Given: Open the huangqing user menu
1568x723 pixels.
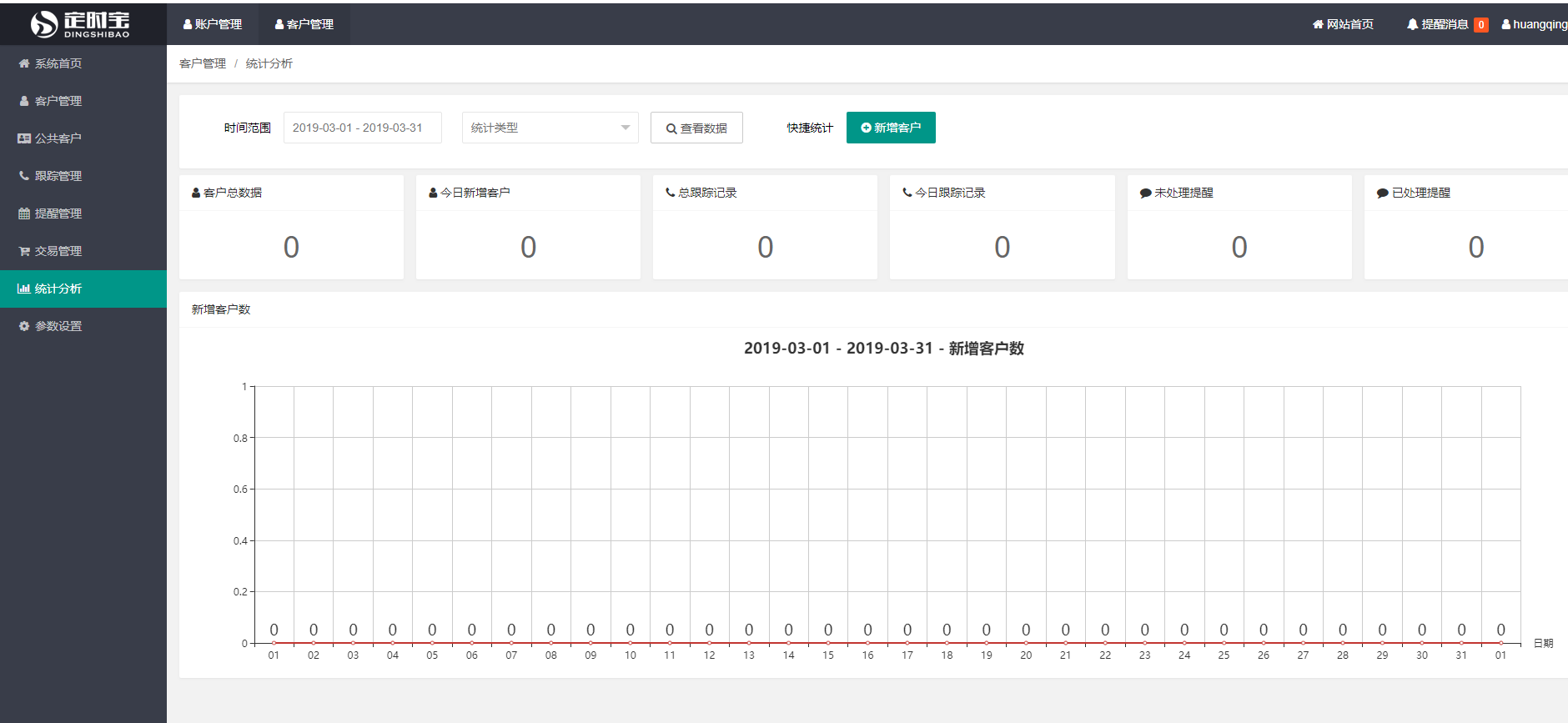Looking at the screenshot, I should pyautogui.click(x=1535, y=24).
